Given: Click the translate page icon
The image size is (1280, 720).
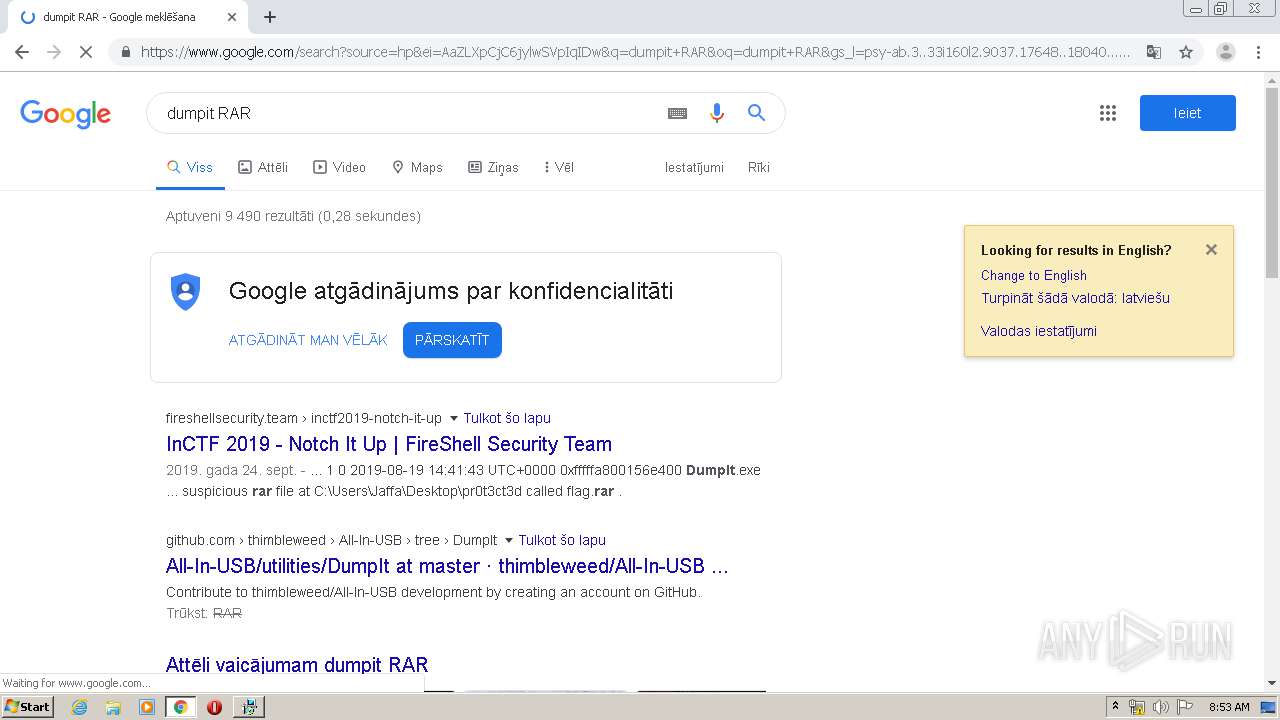Looking at the screenshot, I should (x=1154, y=52).
